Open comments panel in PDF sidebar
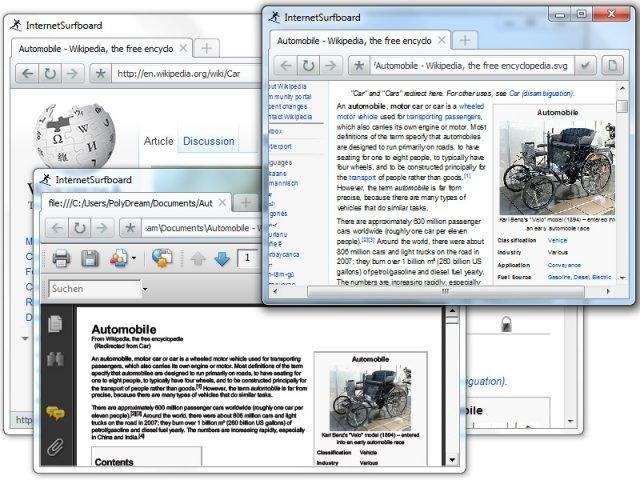This screenshot has height=480, width=640. point(56,413)
